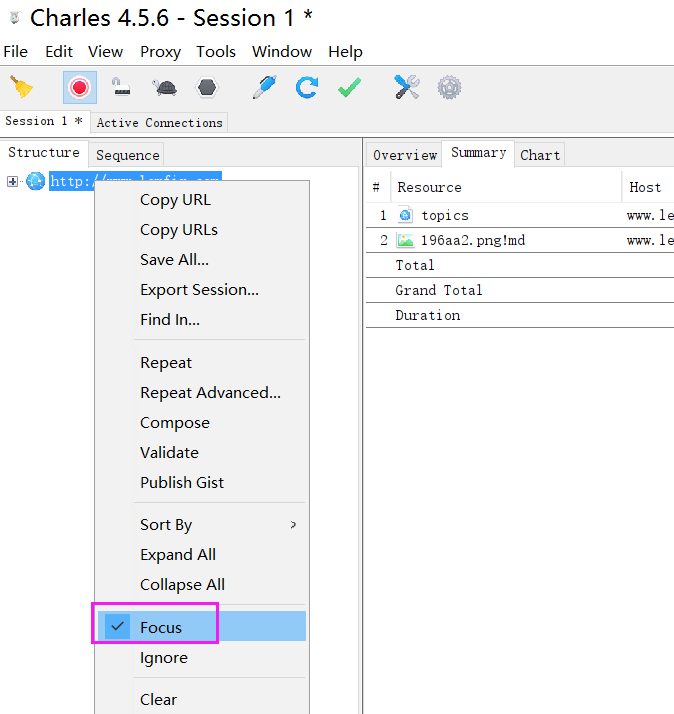This screenshot has height=714, width=674.
Task: Select the 196aa2.png!md resource row
Action: [520, 240]
